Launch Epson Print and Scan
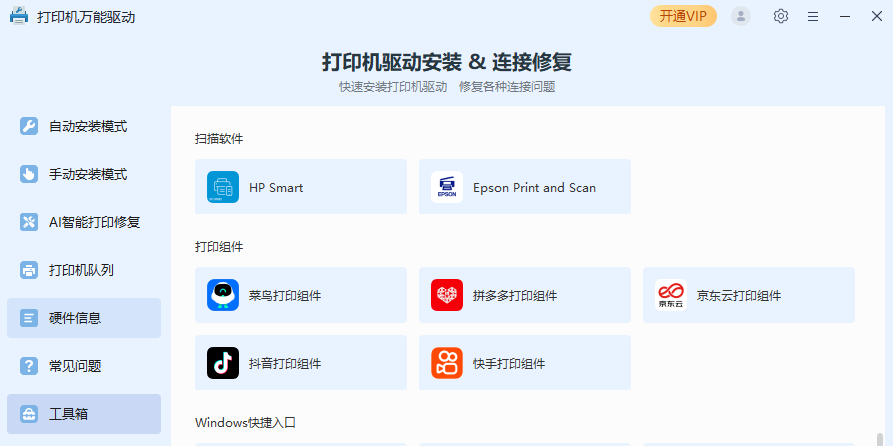This screenshot has width=893, height=446. tap(524, 187)
